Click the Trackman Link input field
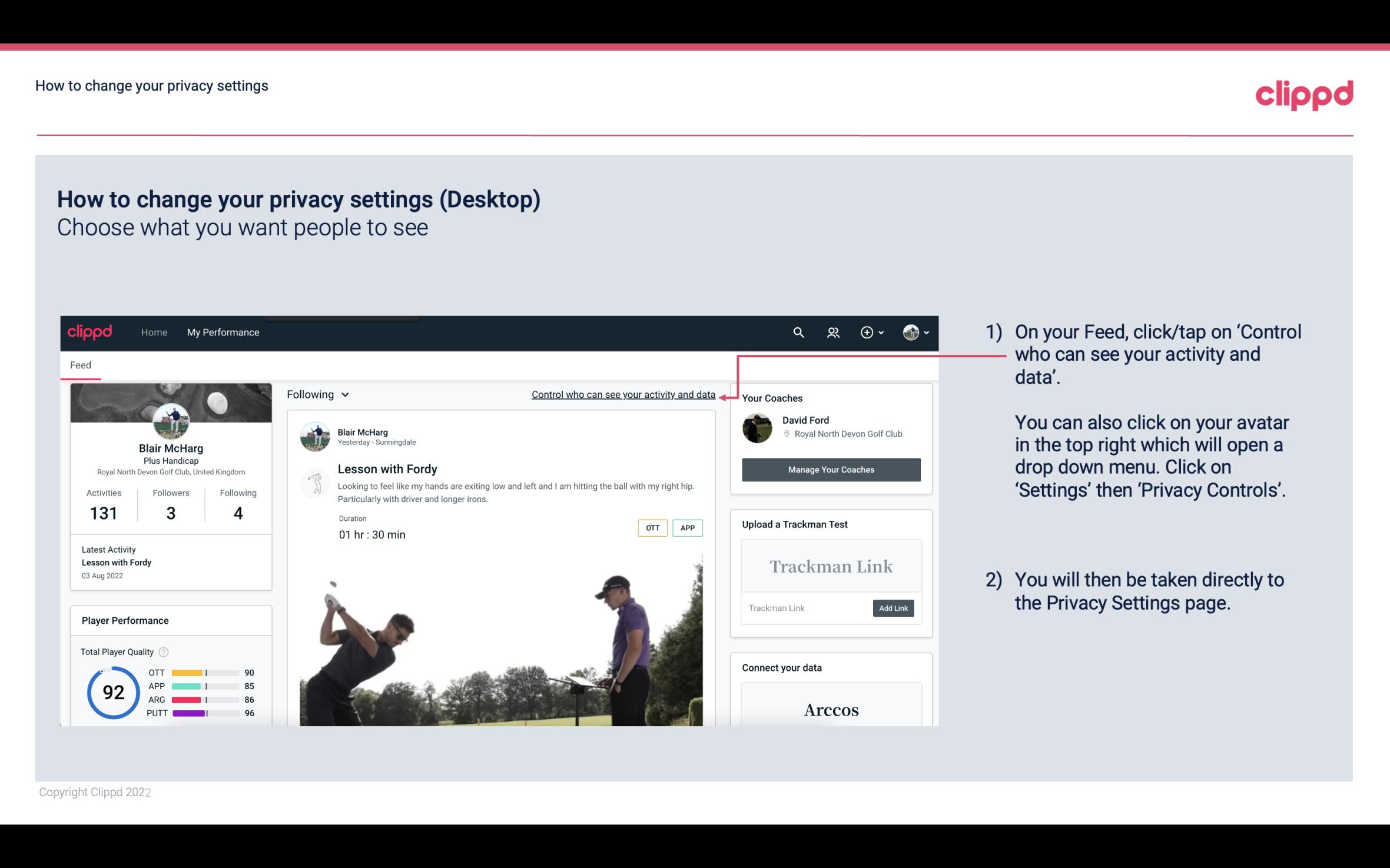1390x868 pixels. coord(805,607)
